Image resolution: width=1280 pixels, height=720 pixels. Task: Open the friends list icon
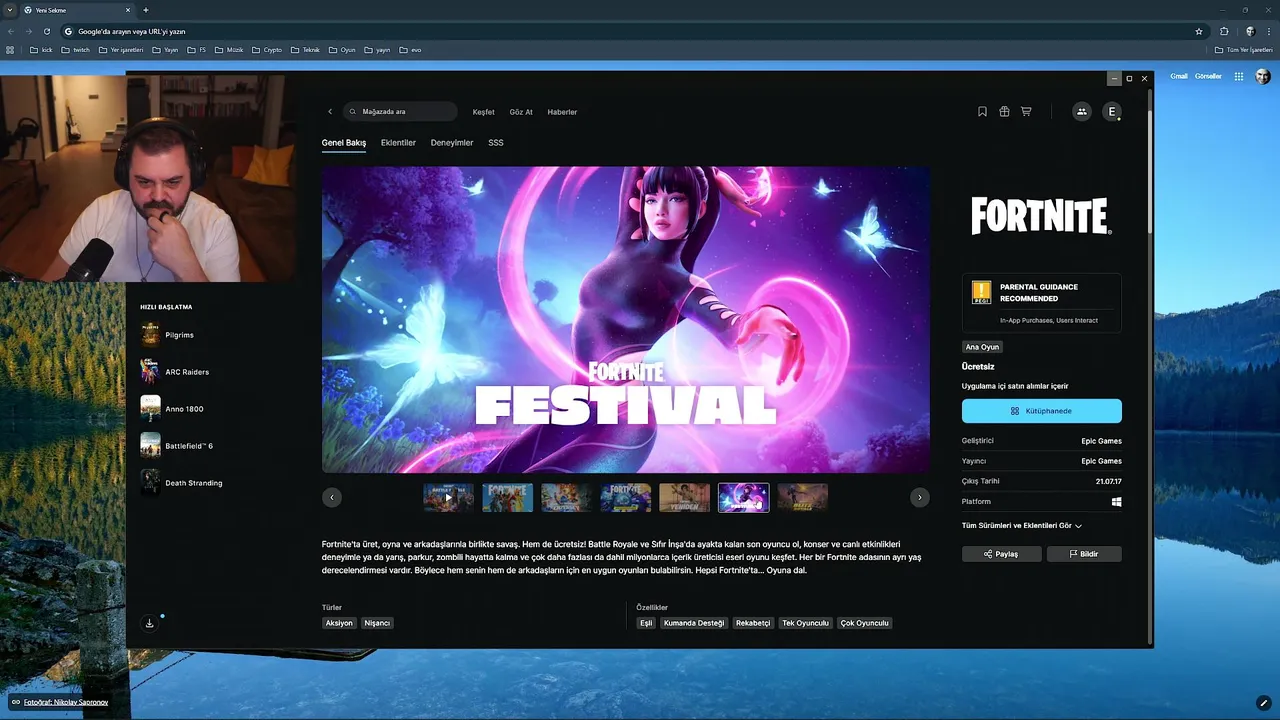coord(1081,112)
